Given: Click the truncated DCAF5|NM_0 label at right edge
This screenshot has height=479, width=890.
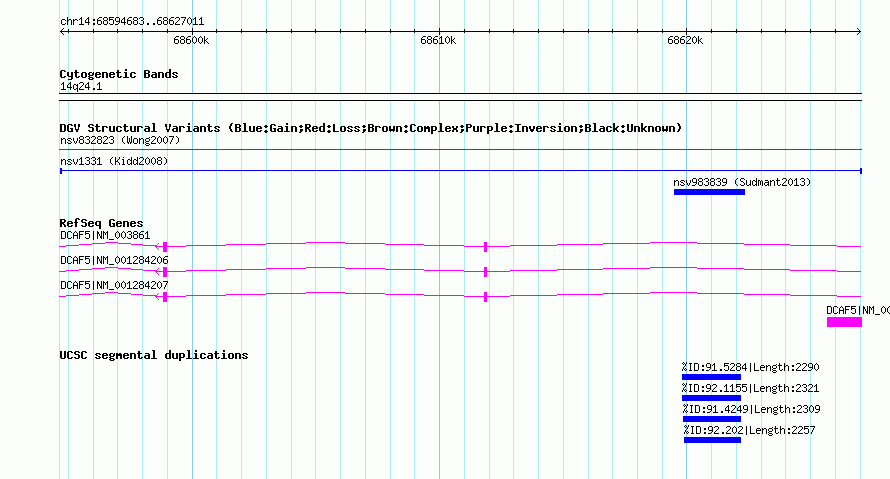Looking at the screenshot, I should point(858,310).
